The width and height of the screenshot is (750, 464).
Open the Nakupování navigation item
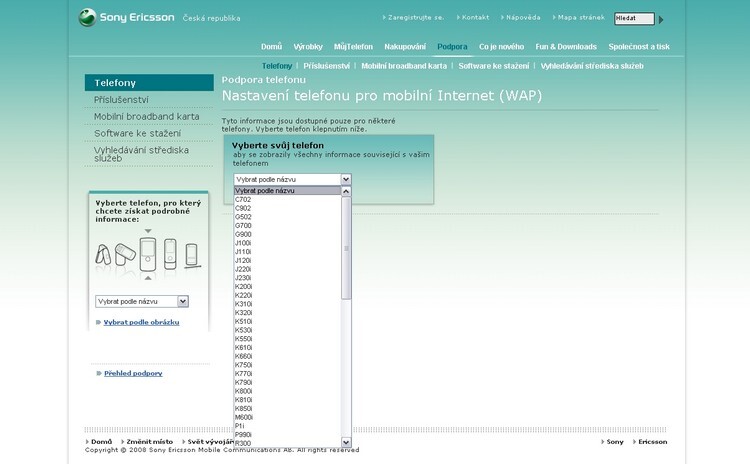tap(405, 46)
